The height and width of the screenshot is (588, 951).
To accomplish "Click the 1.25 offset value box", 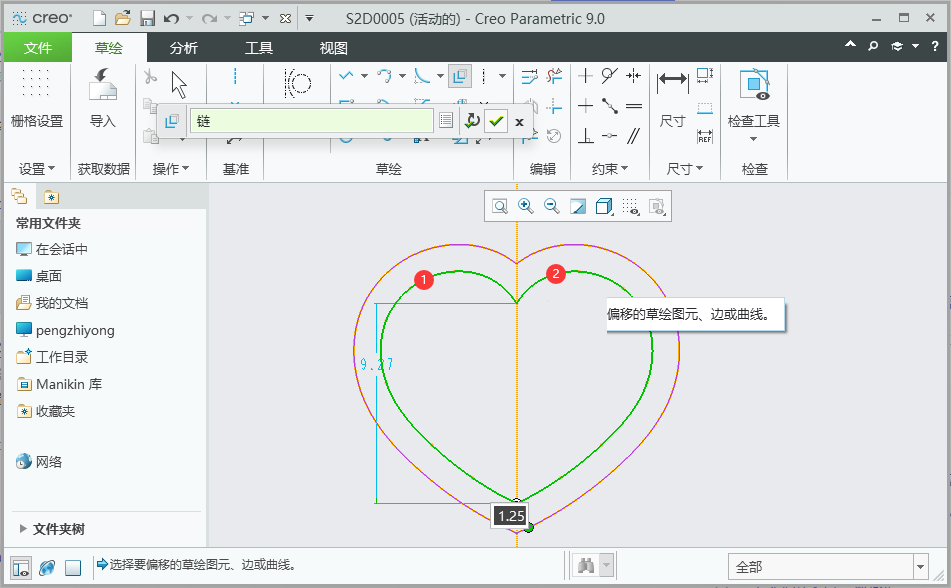I will click(511, 516).
